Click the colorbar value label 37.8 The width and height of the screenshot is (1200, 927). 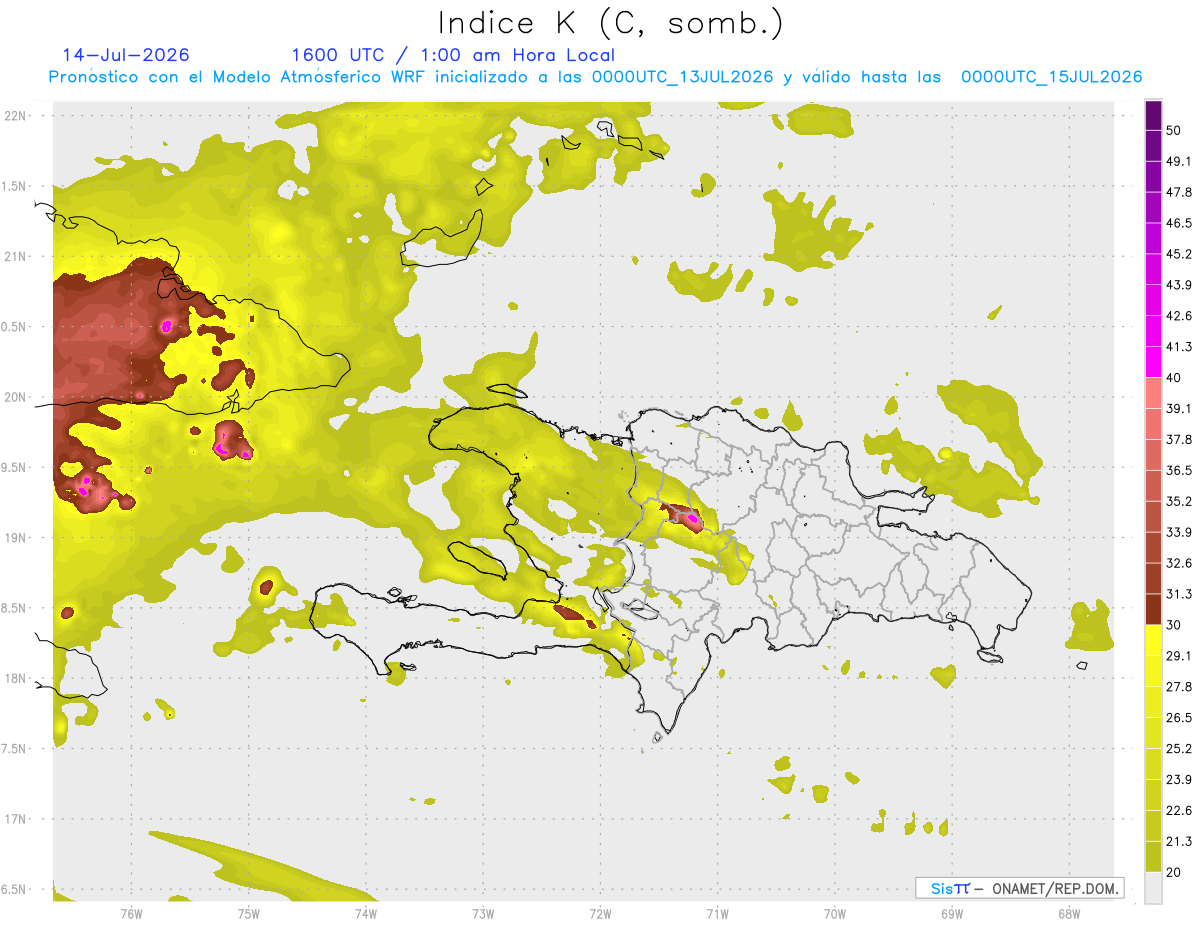pyautogui.click(x=1180, y=439)
